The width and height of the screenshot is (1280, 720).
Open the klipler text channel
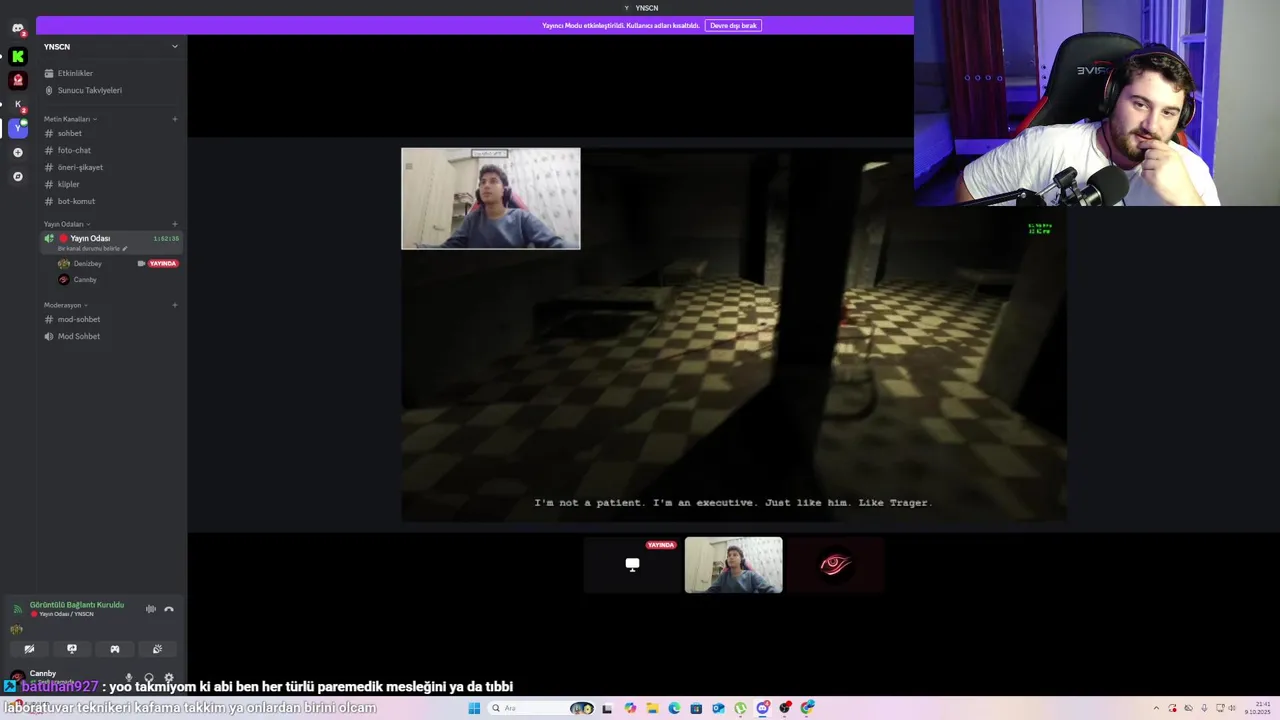pos(68,184)
